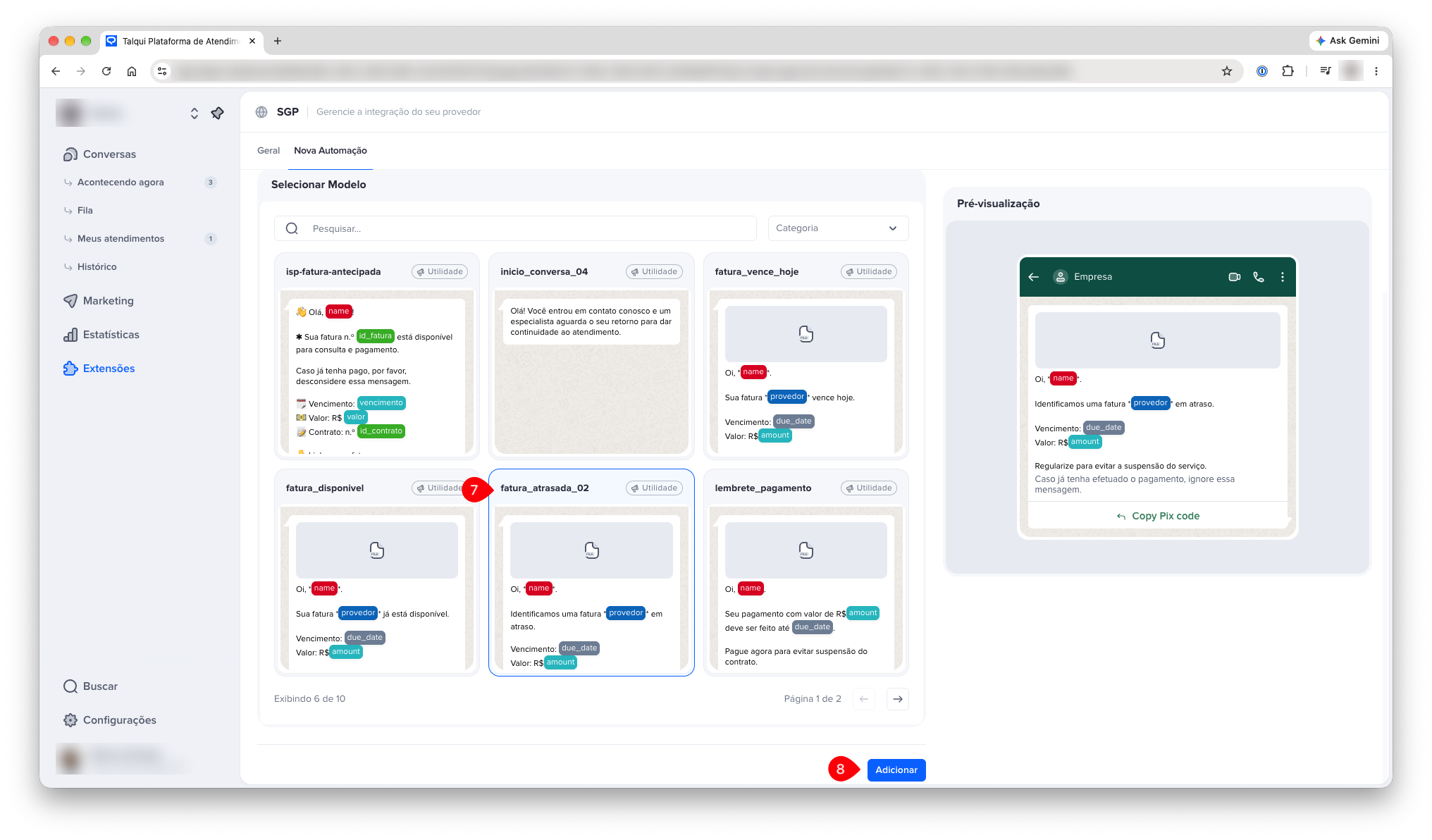Image resolution: width=1432 pixels, height=840 pixels.
Task: Open the Buscar search page
Action: 91,686
